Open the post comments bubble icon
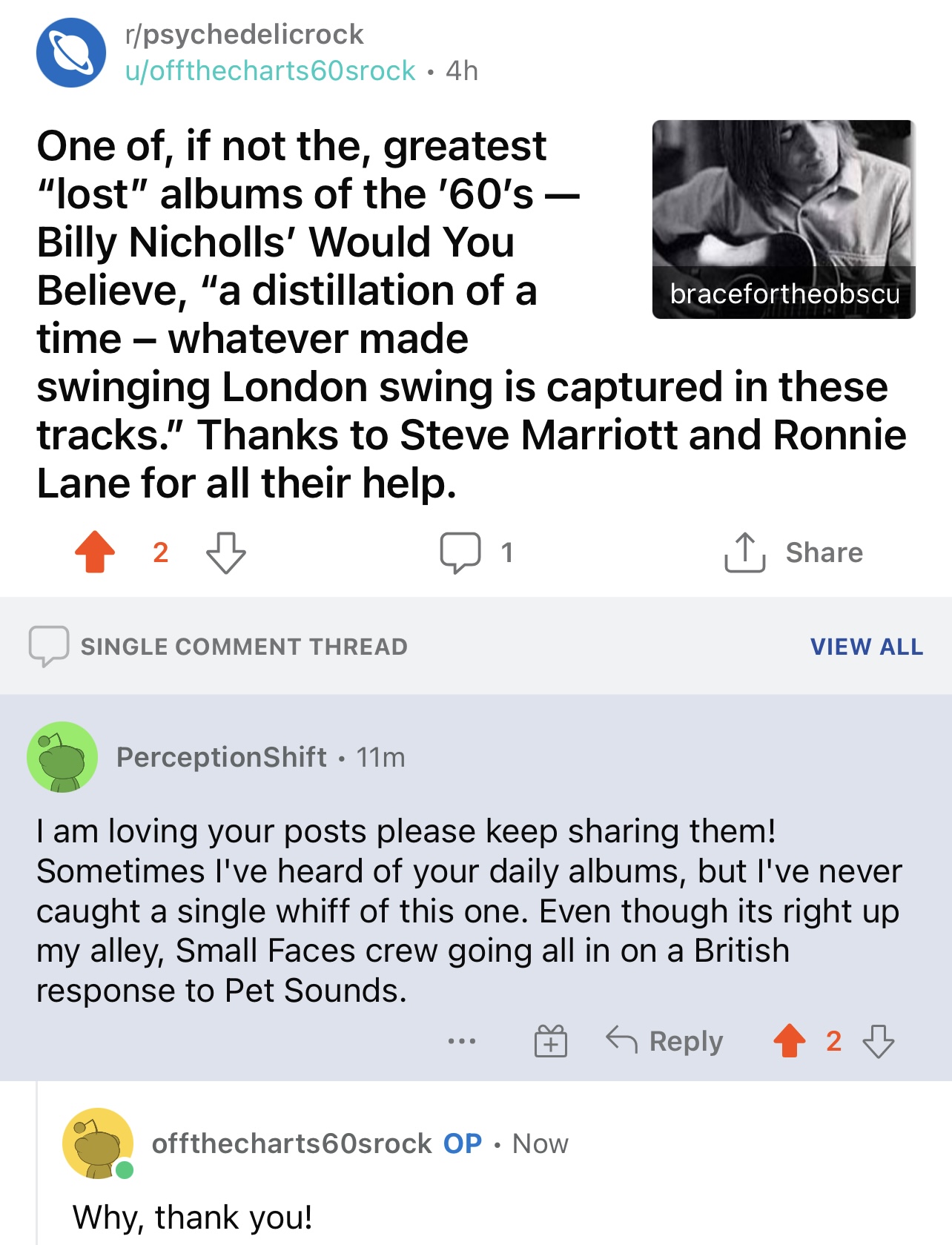This screenshot has height=1245, width=952. [460, 552]
